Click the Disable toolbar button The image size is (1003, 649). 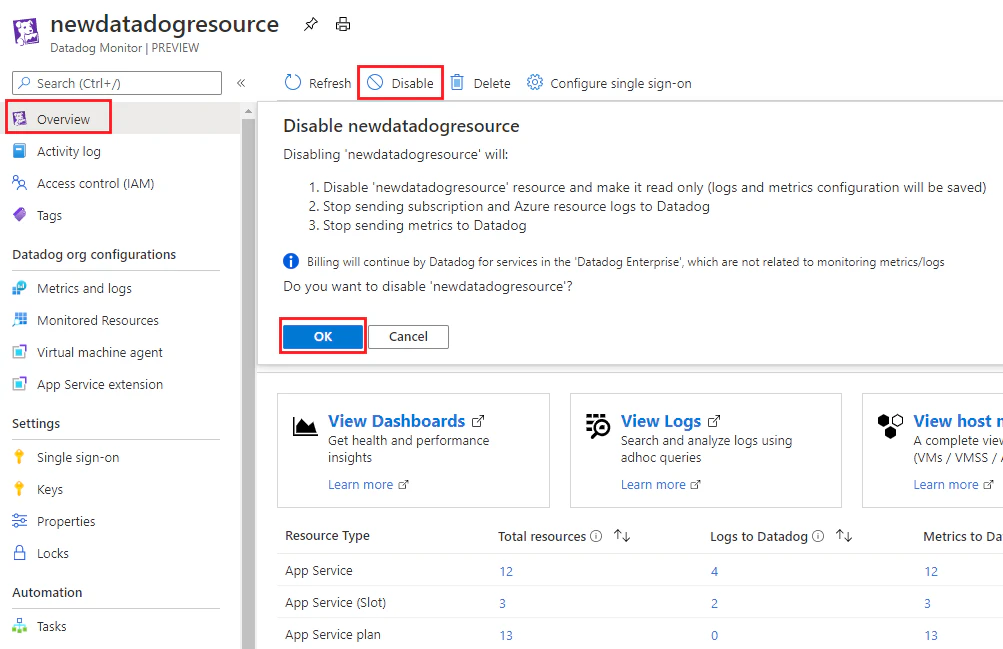point(400,83)
